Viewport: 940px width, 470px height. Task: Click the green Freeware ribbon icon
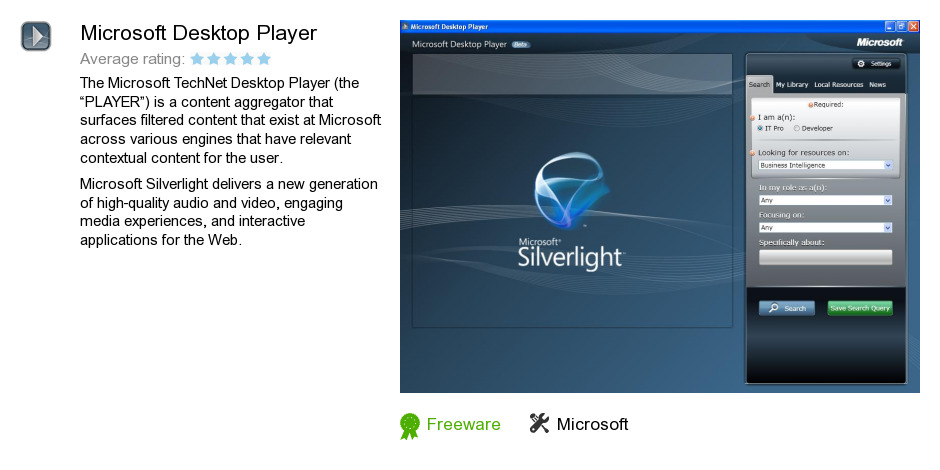point(410,426)
